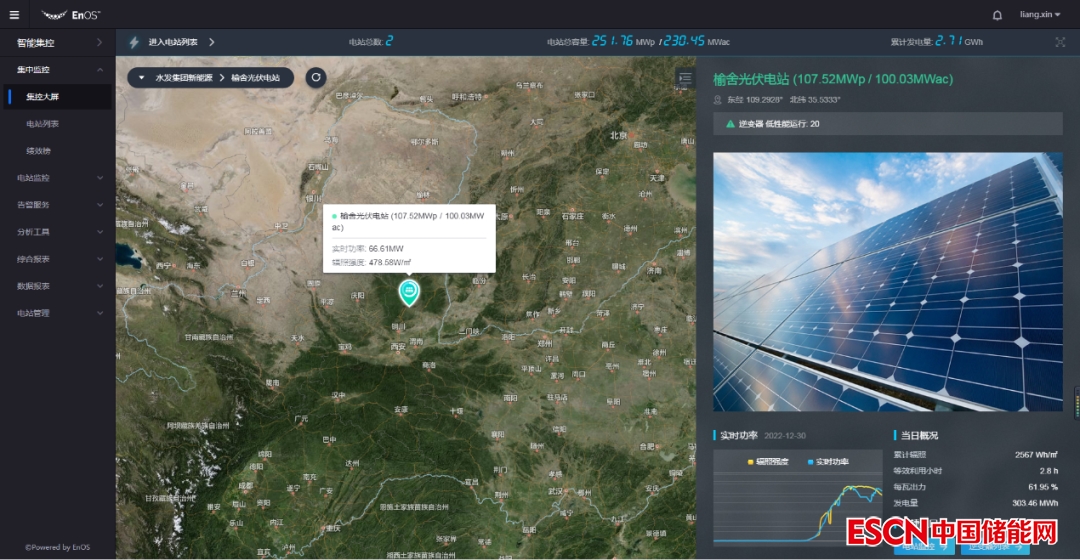Click the 电站监控 button below the chart
Screen dimensions: 1080x560
922,547
